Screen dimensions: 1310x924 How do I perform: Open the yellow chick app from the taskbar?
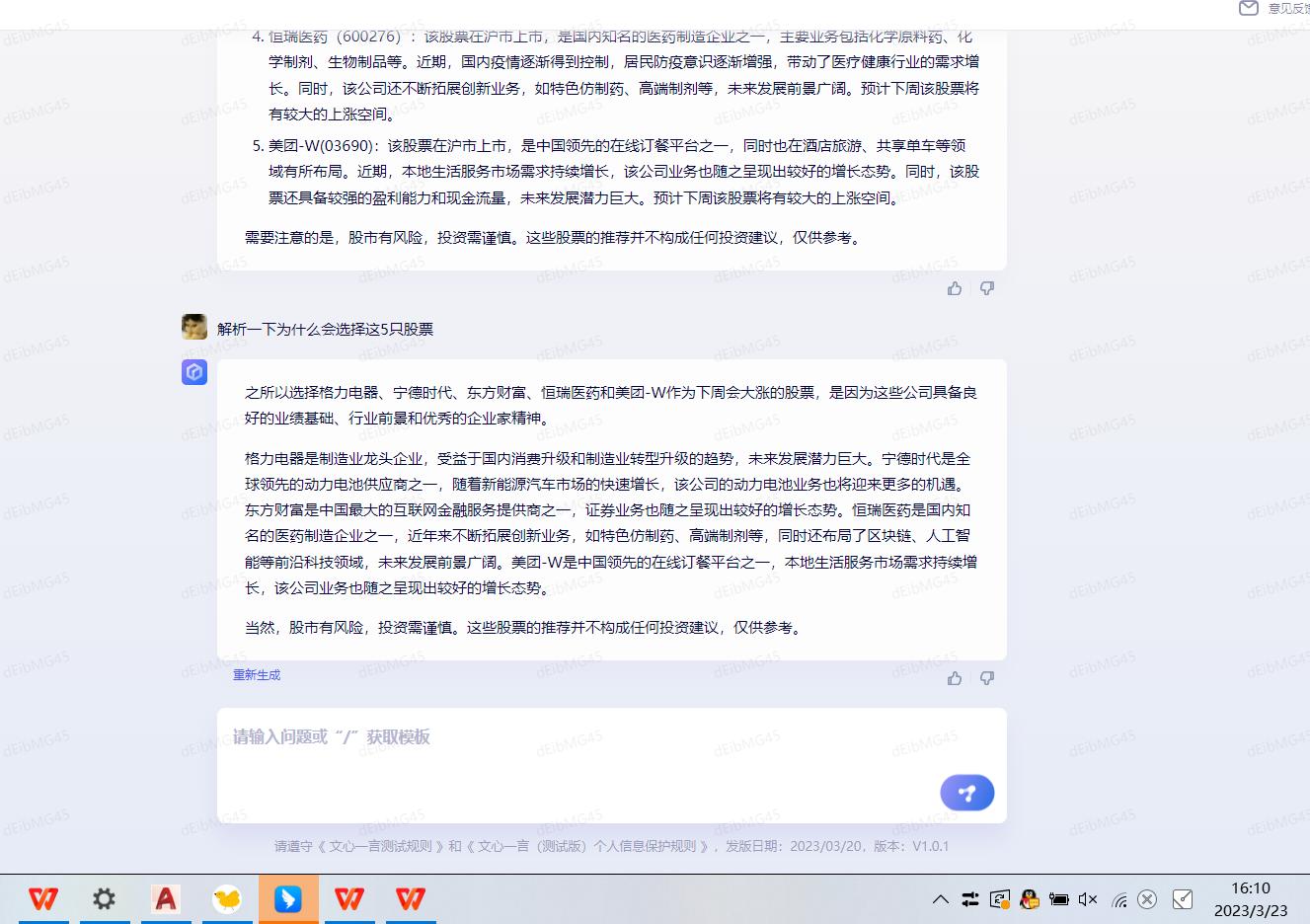227,899
